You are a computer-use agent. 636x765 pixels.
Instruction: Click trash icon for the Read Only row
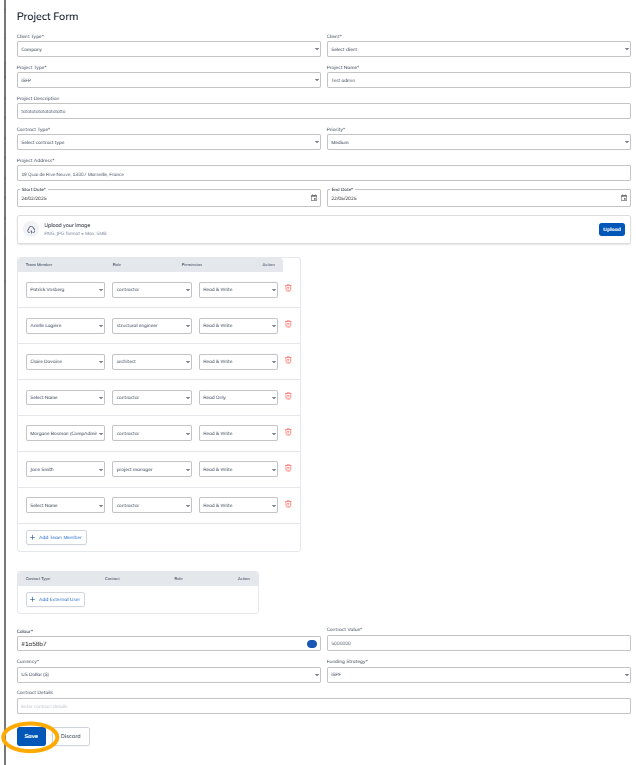coord(288,397)
